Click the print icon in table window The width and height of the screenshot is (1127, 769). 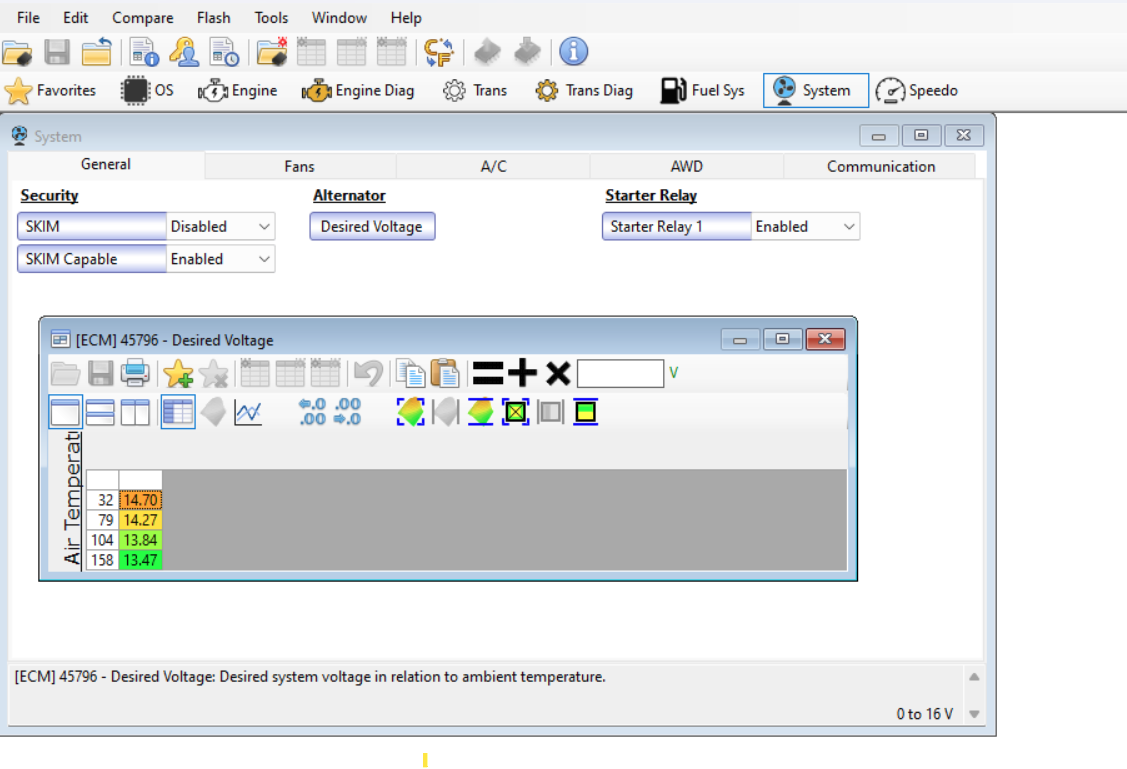(135, 374)
